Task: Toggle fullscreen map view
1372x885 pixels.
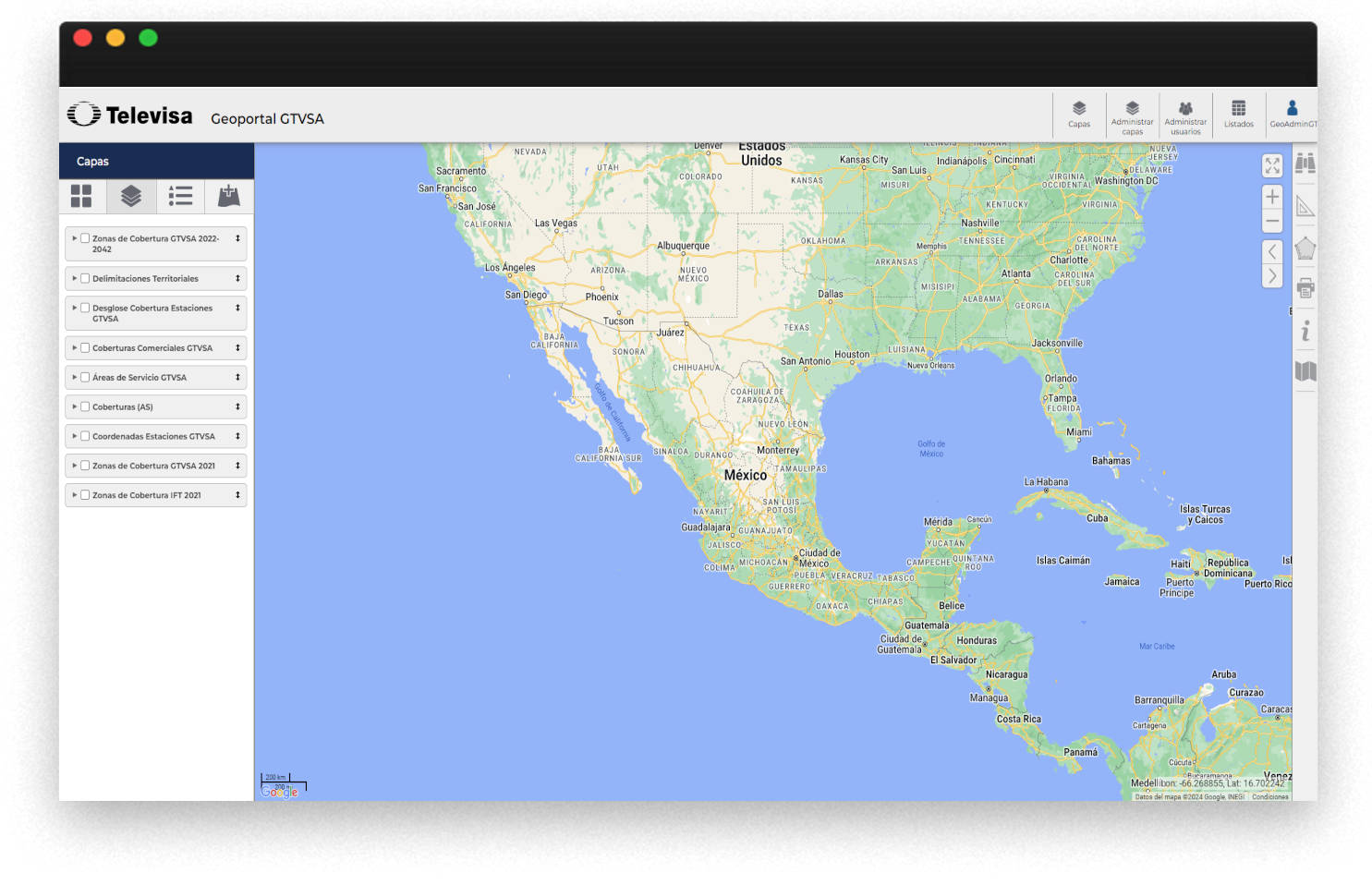Action: (x=1272, y=165)
